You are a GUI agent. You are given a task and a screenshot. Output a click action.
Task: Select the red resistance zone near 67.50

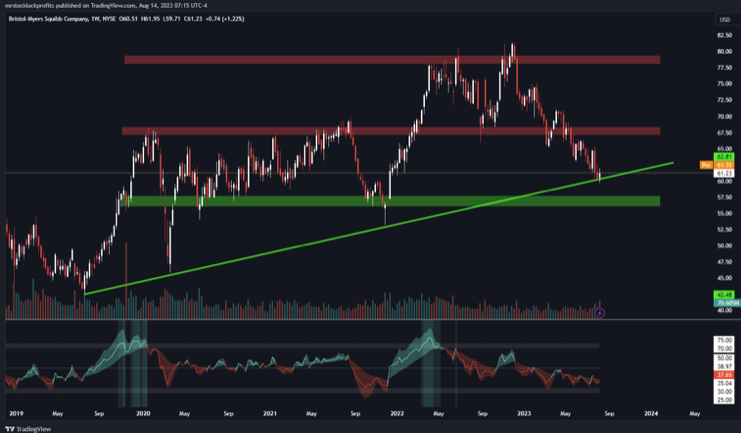391,131
